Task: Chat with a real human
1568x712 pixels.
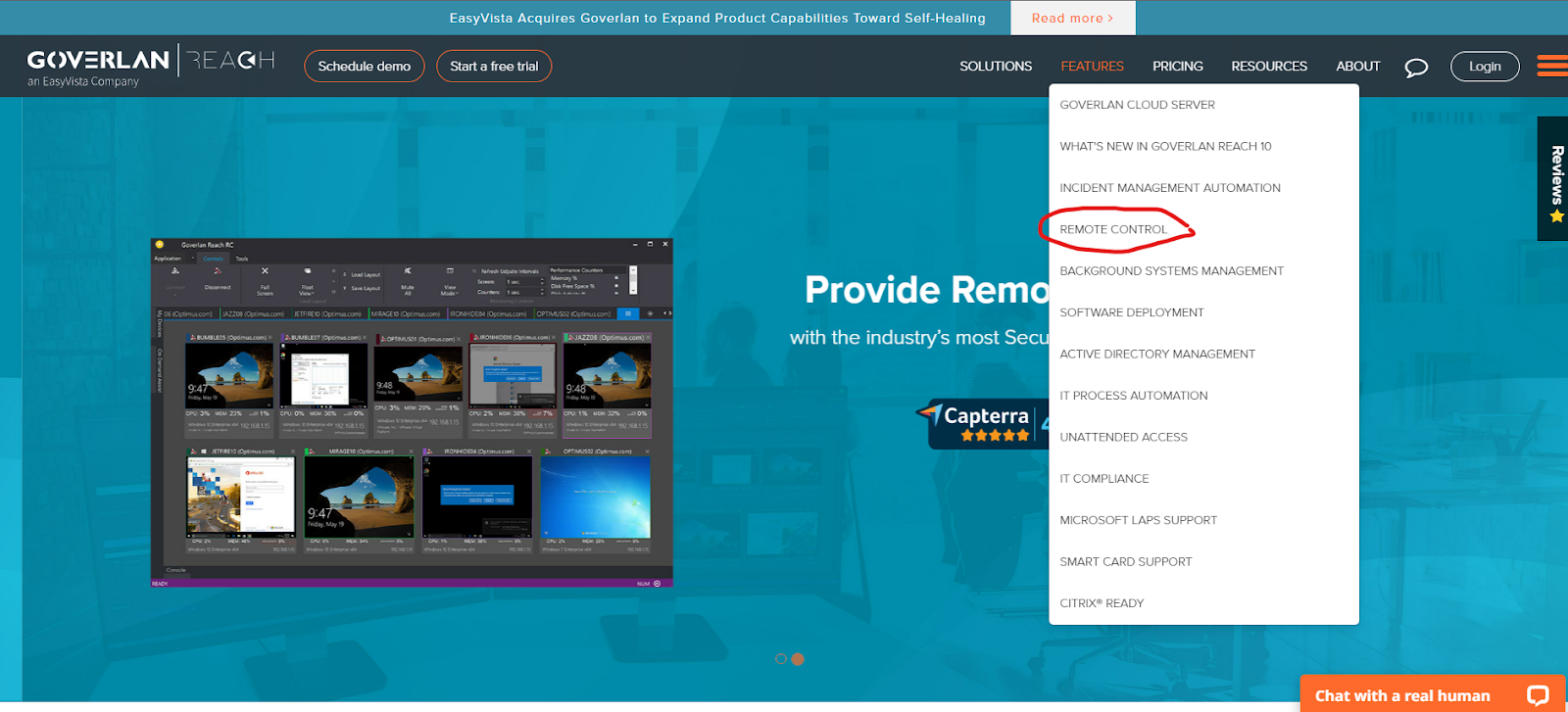Action: [1434, 693]
